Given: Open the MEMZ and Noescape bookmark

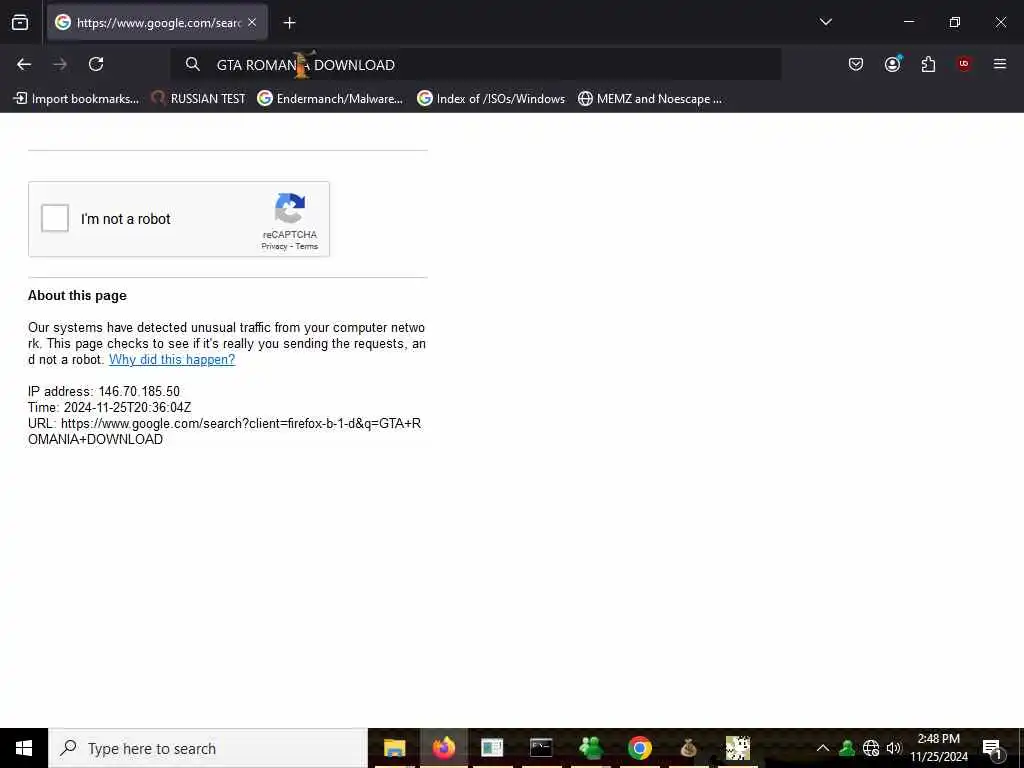Looking at the screenshot, I should pyautogui.click(x=650, y=99).
